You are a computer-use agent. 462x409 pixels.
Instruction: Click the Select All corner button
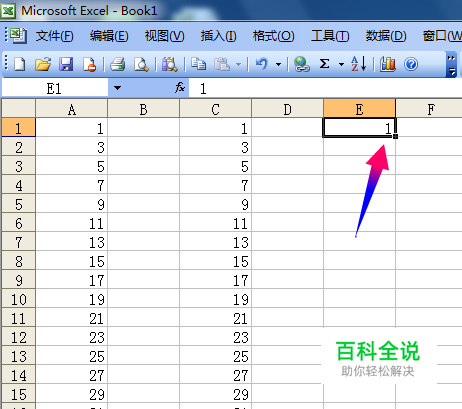[18, 108]
